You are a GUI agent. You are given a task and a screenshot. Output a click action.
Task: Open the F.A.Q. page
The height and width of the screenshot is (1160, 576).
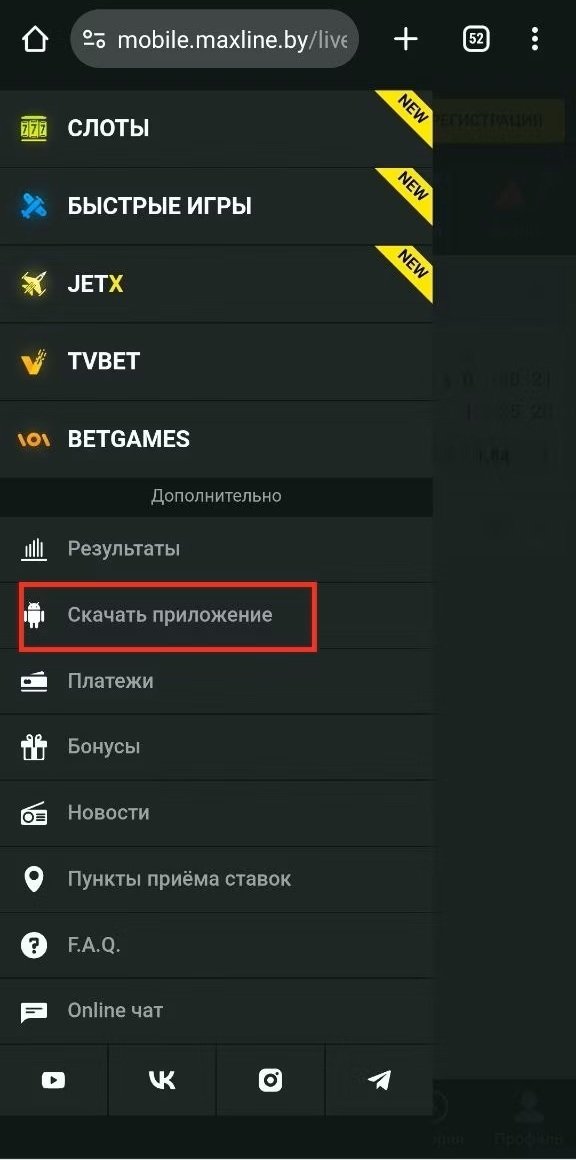coord(216,945)
